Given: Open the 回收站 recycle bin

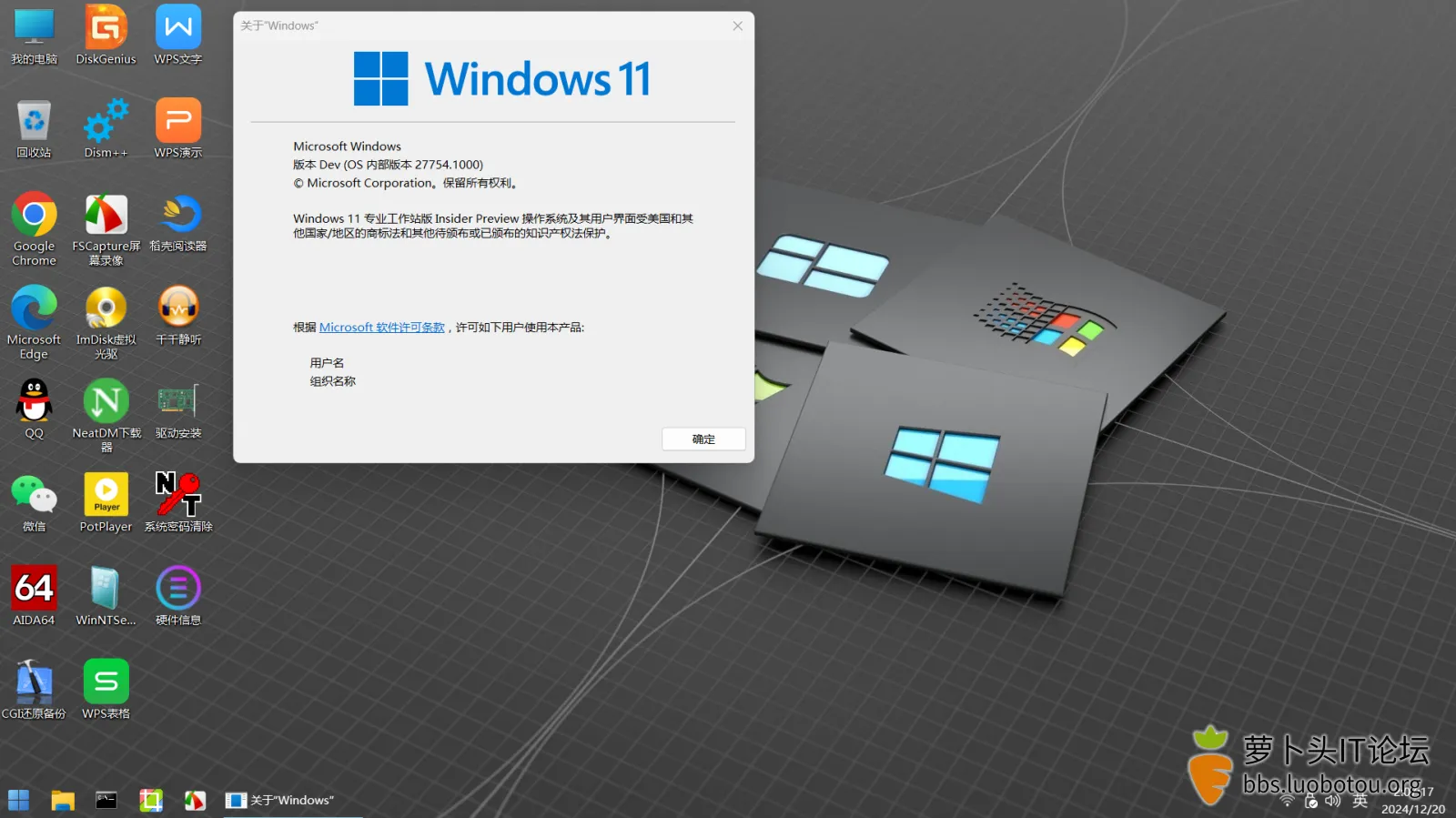Looking at the screenshot, I should pyautogui.click(x=34, y=129).
